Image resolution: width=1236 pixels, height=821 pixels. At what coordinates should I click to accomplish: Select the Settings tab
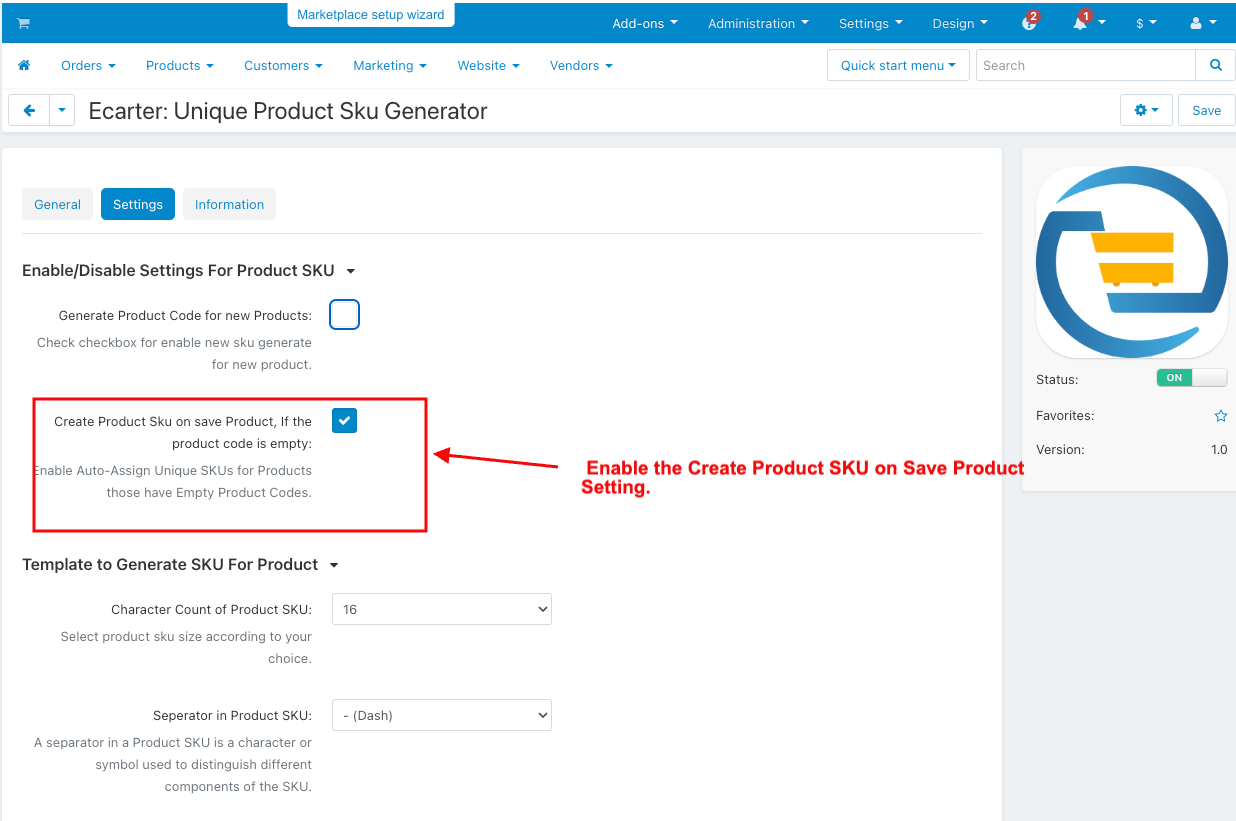click(x=138, y=204)
